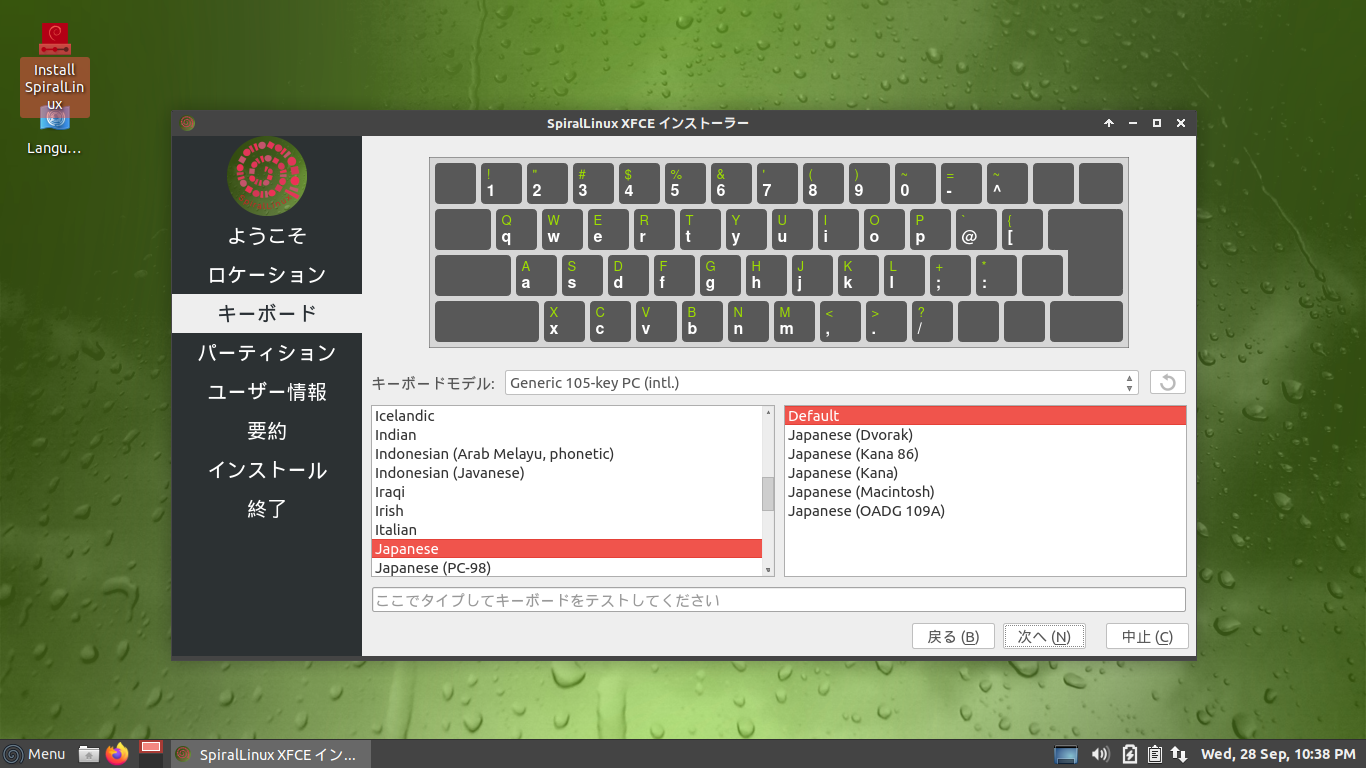Click the SpiralLinux spiral logo in the sidebar
The width and height of the screenshot is (1366, 768).
tap(266, 176)
